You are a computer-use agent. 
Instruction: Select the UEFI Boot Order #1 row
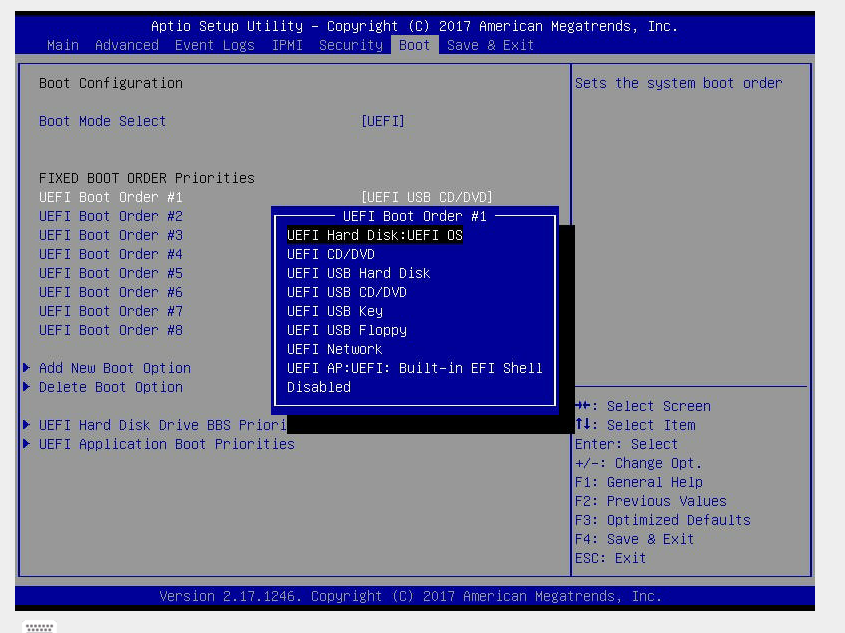click(110, 197)
